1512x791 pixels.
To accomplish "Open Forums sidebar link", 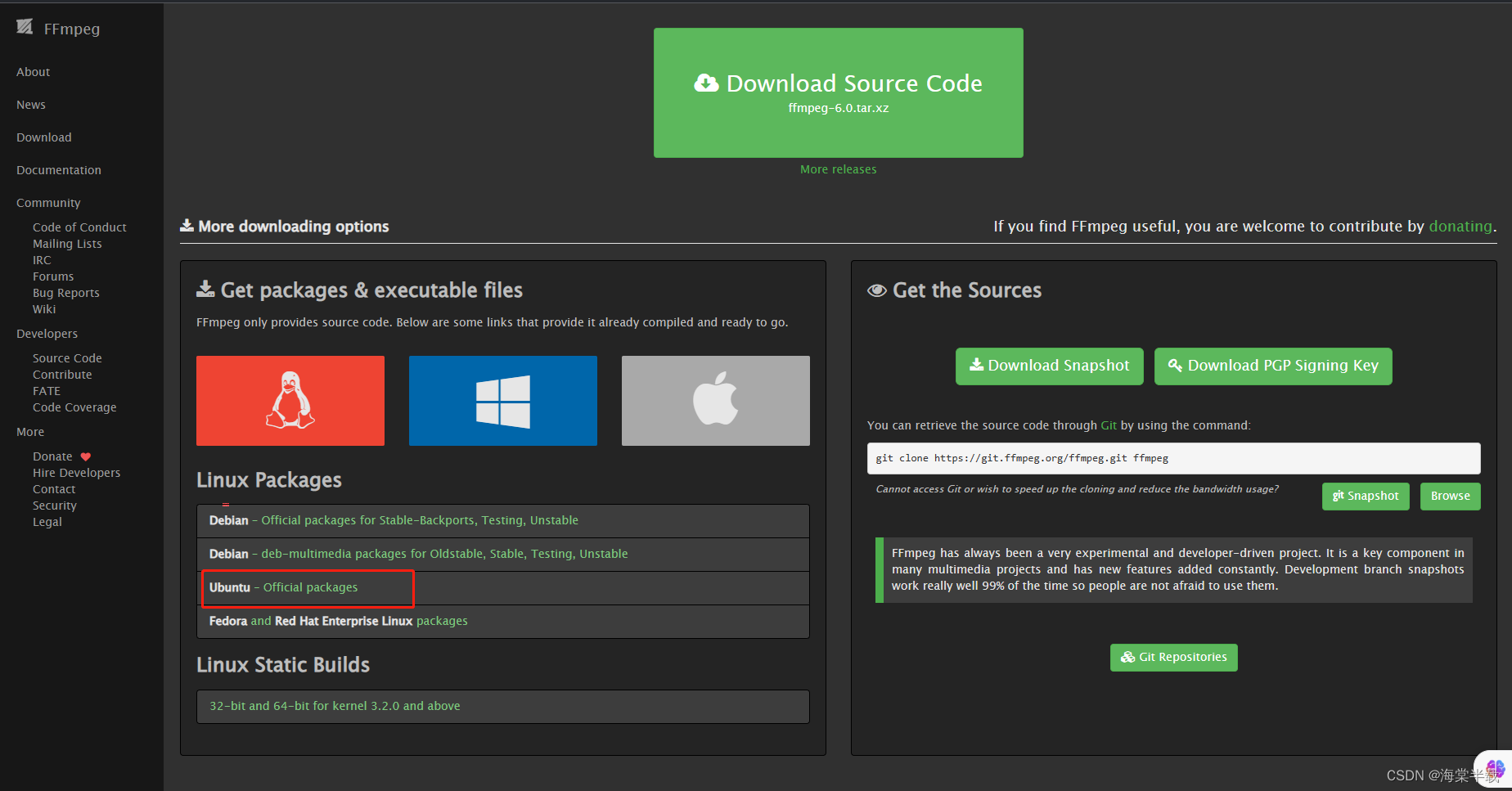I will pos(53,276).
